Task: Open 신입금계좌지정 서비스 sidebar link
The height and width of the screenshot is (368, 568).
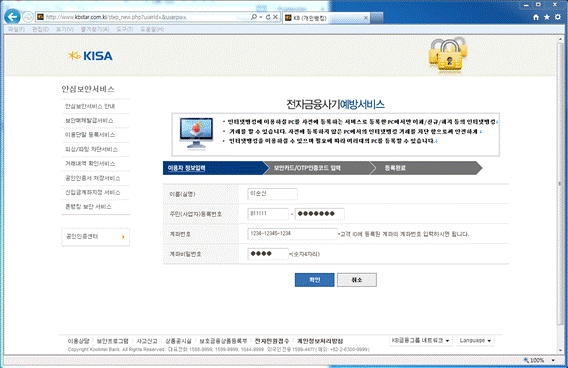Action: point(92,192)
